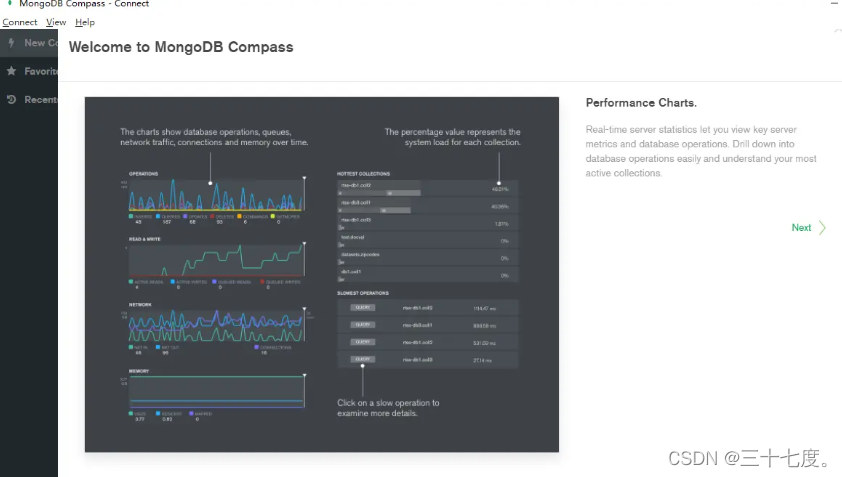Open the Help menu
The image size is (842, 477).
tap(85, 22)
